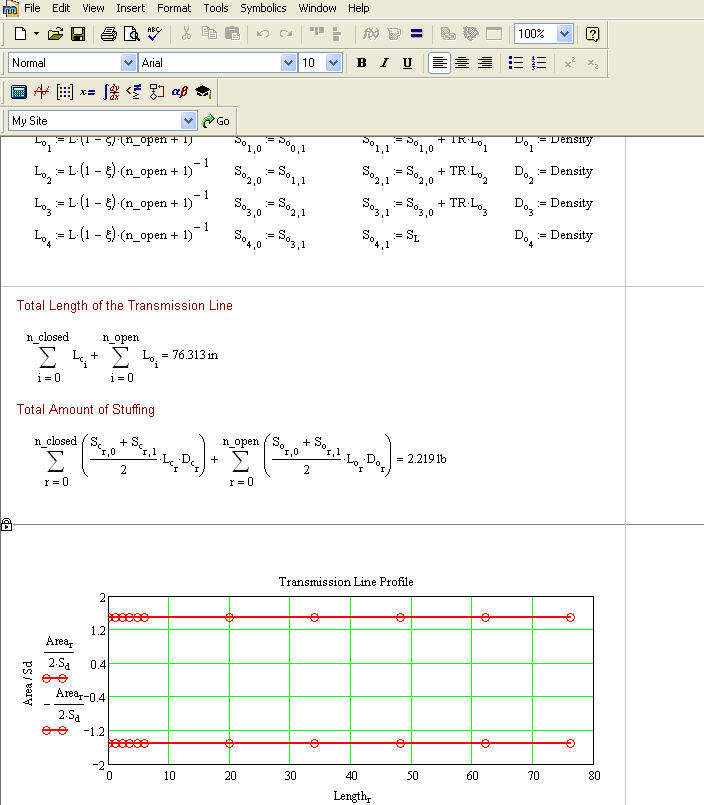Open the Vector and Matrix toolbar

click(x=65, y=92)
